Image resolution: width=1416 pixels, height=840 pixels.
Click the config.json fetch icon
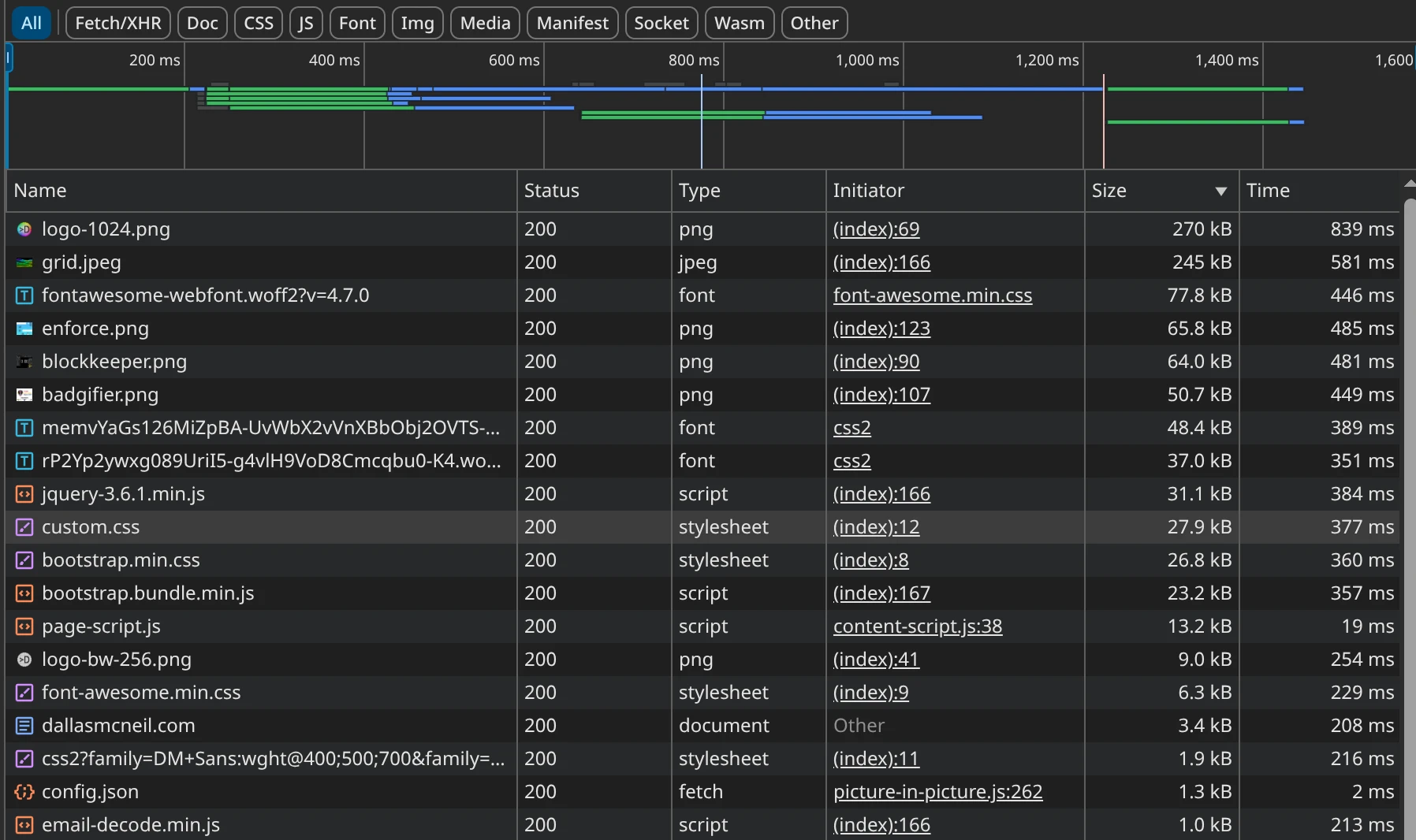click(x=24, y=792)
